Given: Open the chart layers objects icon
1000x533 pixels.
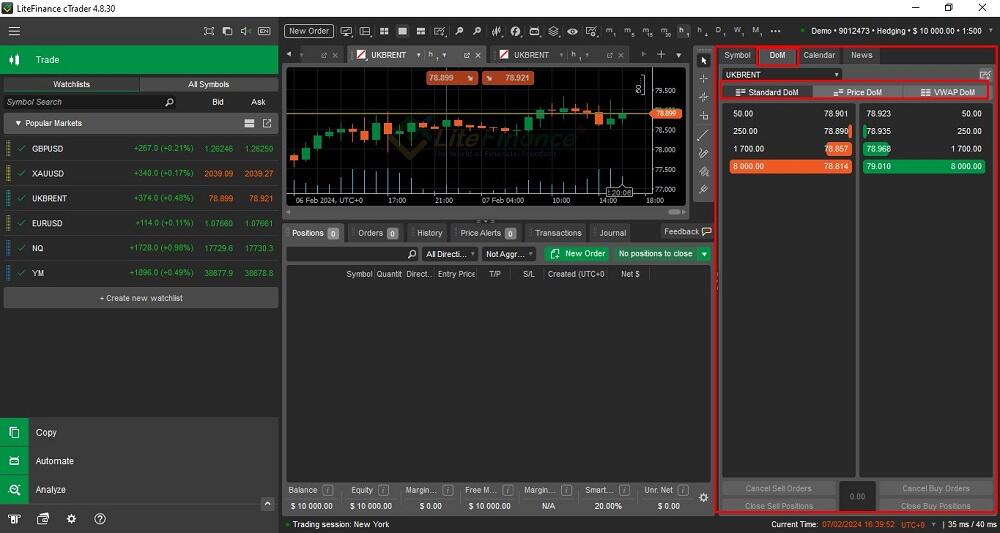Looking at the screenshot, I should pyautogui.click(x=553, y=31).
